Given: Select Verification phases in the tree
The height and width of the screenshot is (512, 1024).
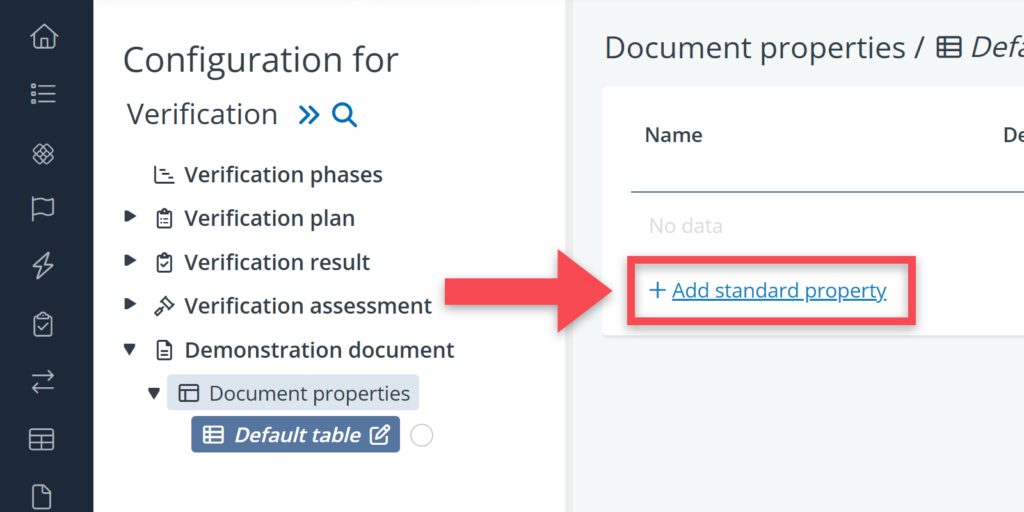Looking at the screenshot, I should pos(283,175).
